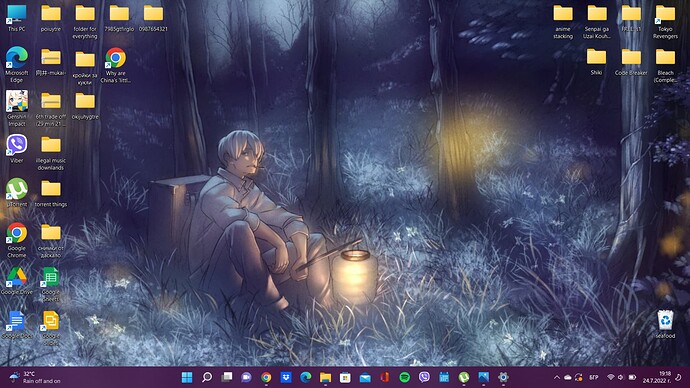Open Wi-Fi network tray icon
This screenshot has height=388, width=690.
tap(610, 377)
